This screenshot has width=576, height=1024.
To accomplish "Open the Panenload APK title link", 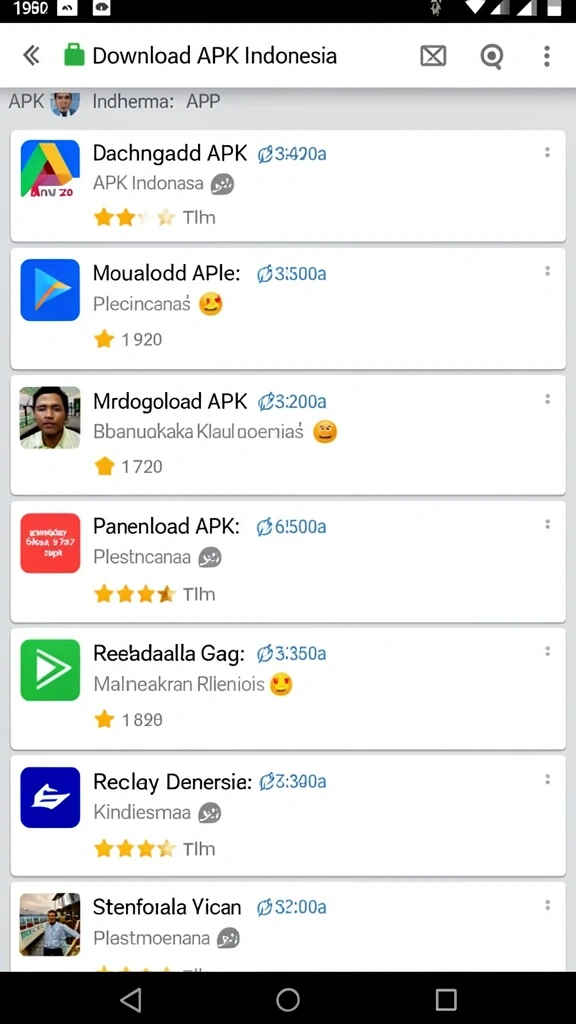I will pos(167,526).
